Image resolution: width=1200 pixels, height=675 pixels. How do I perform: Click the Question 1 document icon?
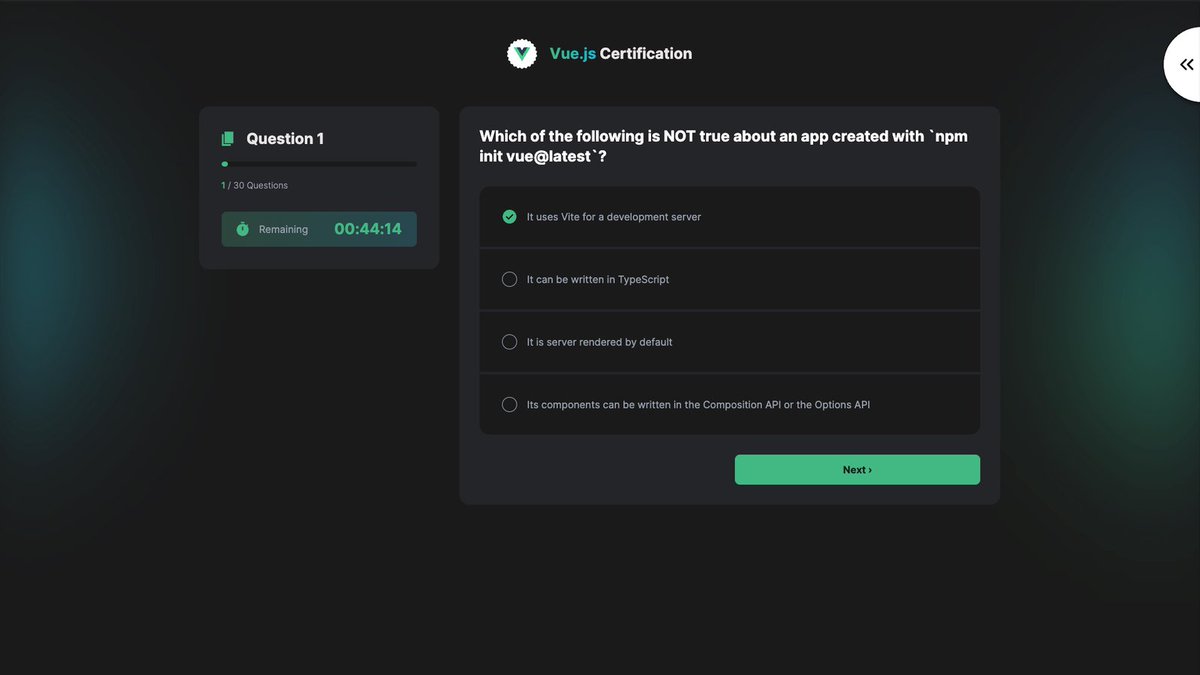pos(228,139)
